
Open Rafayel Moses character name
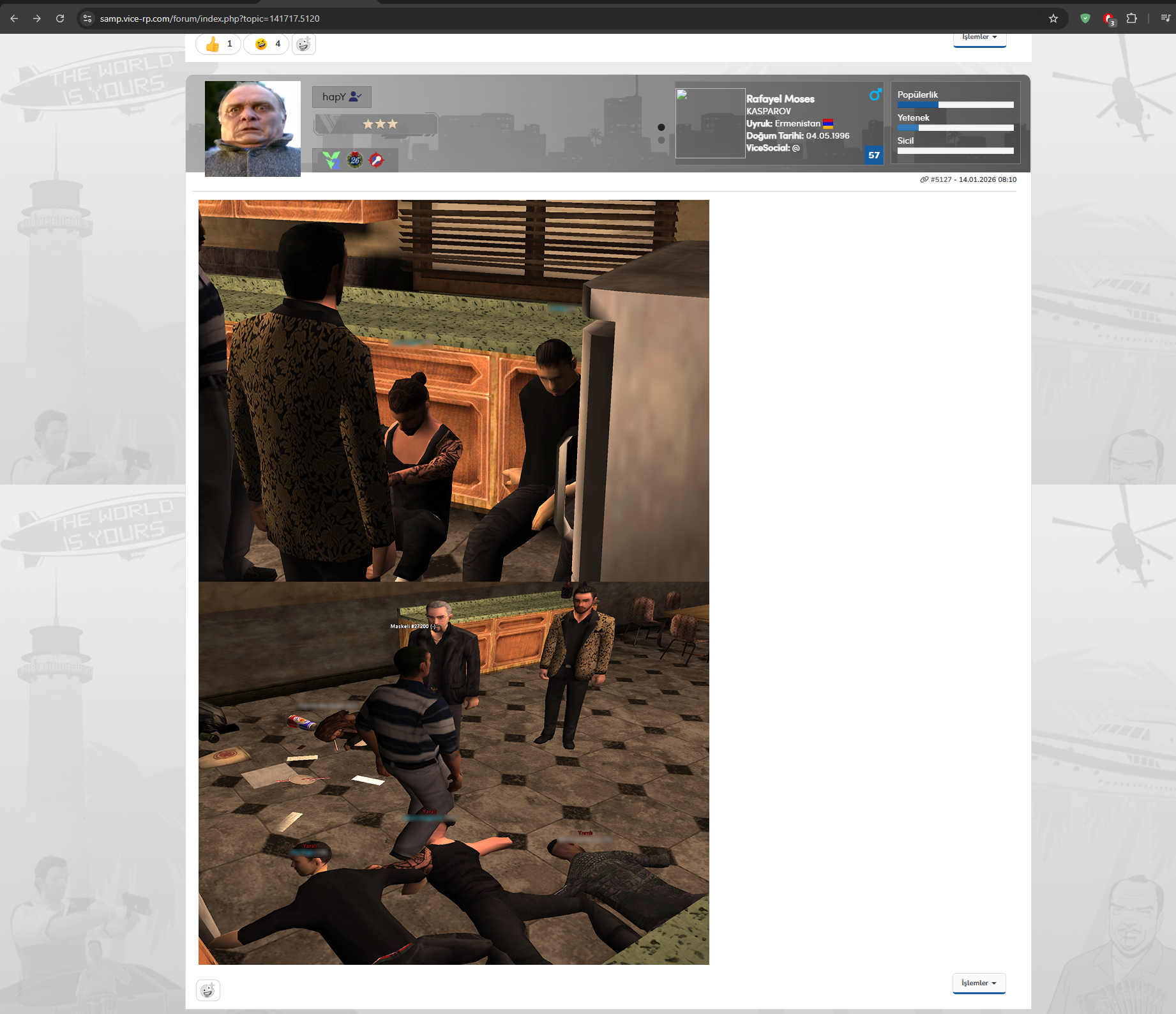point(780,99)
